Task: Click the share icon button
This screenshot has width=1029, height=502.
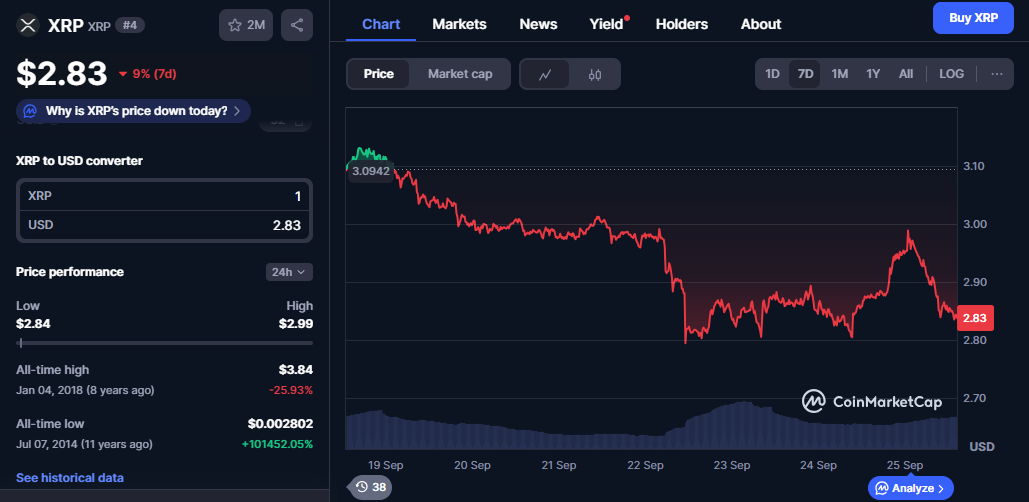Action: 297,24
